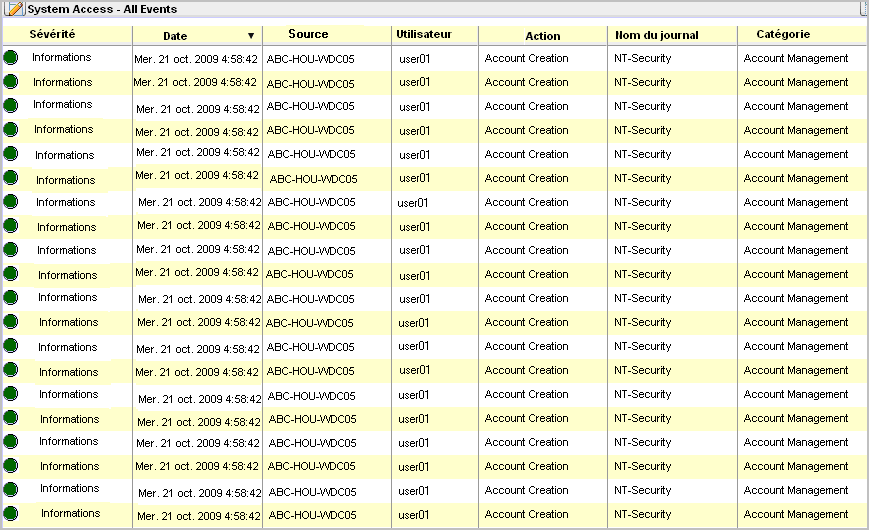Click the Date column header label
869x530 pixels.
[175, 36]
